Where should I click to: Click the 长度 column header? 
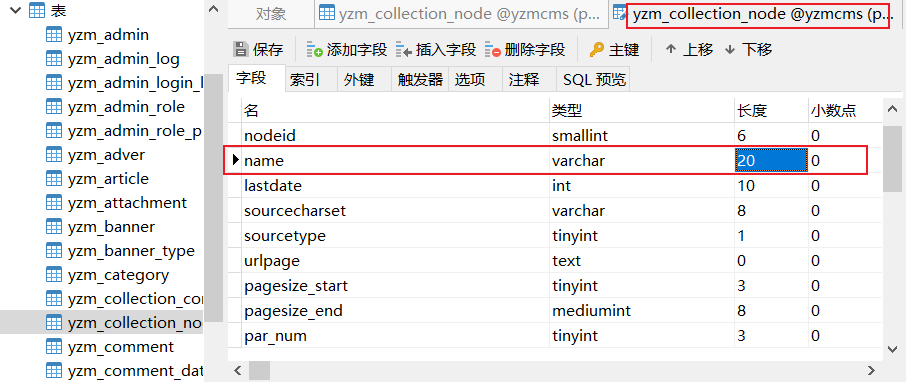(x=772, y=111)
